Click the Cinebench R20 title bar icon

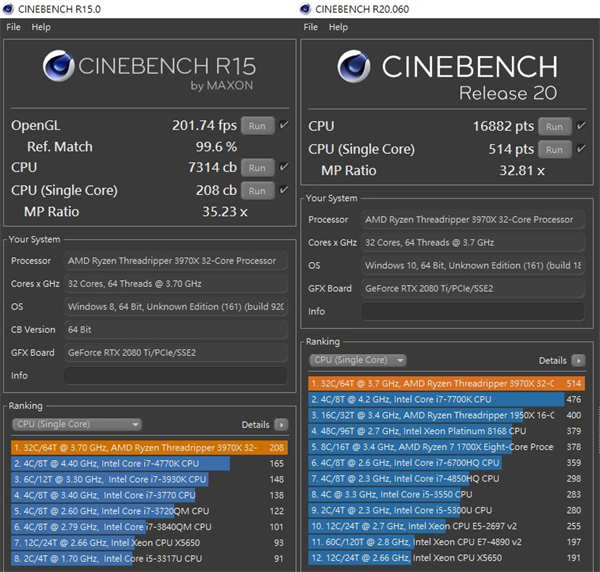pyautogui.click(x=305, y=9)
